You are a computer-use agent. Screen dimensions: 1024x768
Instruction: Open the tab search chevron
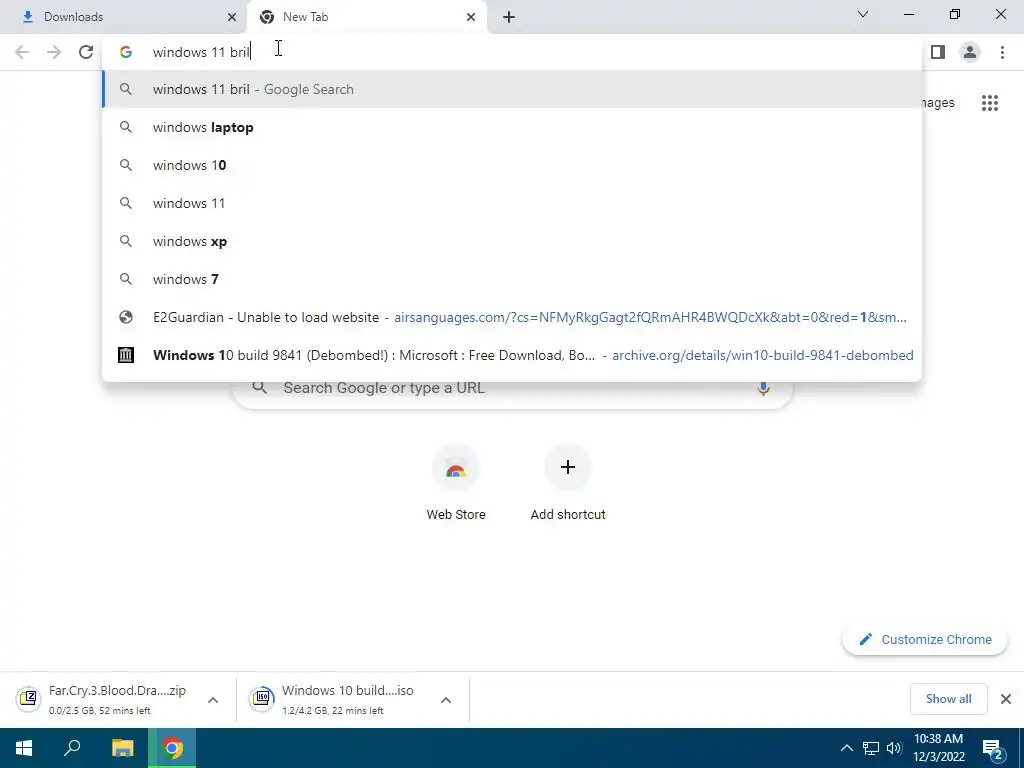pyautogui.click(x=863, y=14)
